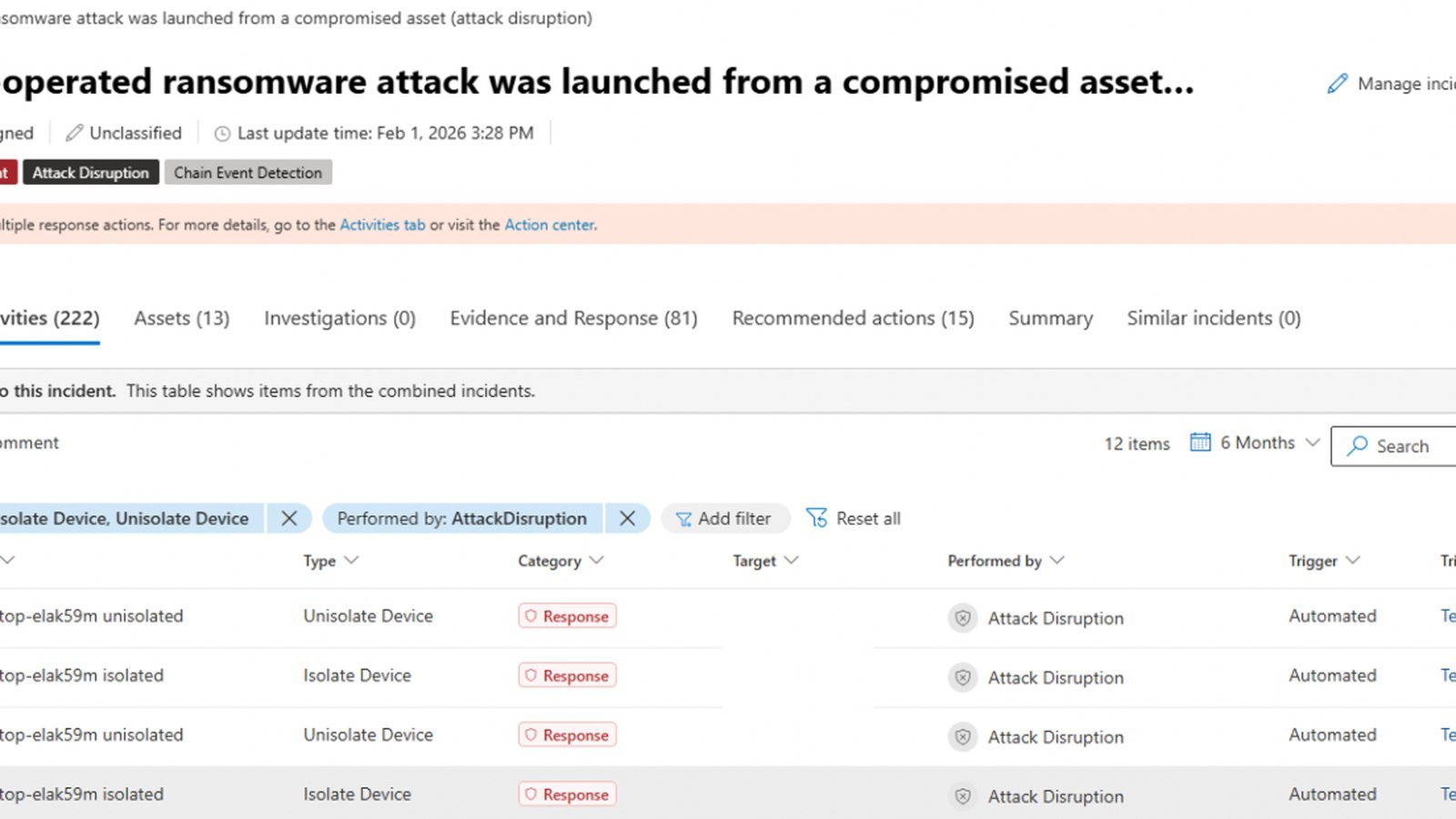The image size is (1456, 819).
Task: Click the Isolate Device, Unisolate Device filter chip
Action: [132, 518]
